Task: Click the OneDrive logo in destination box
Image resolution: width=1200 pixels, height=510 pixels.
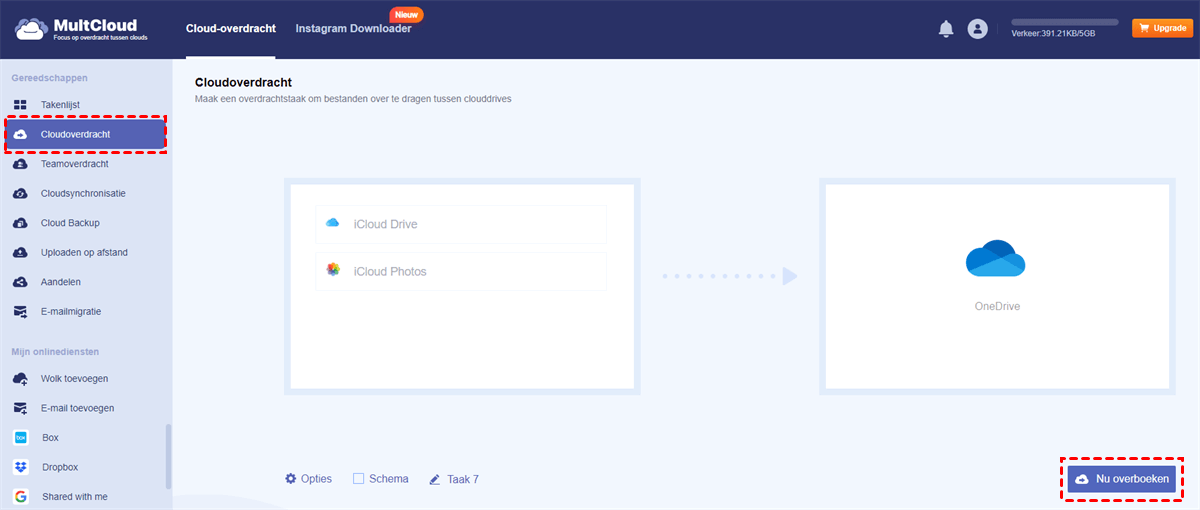Action: click(995, 258)
